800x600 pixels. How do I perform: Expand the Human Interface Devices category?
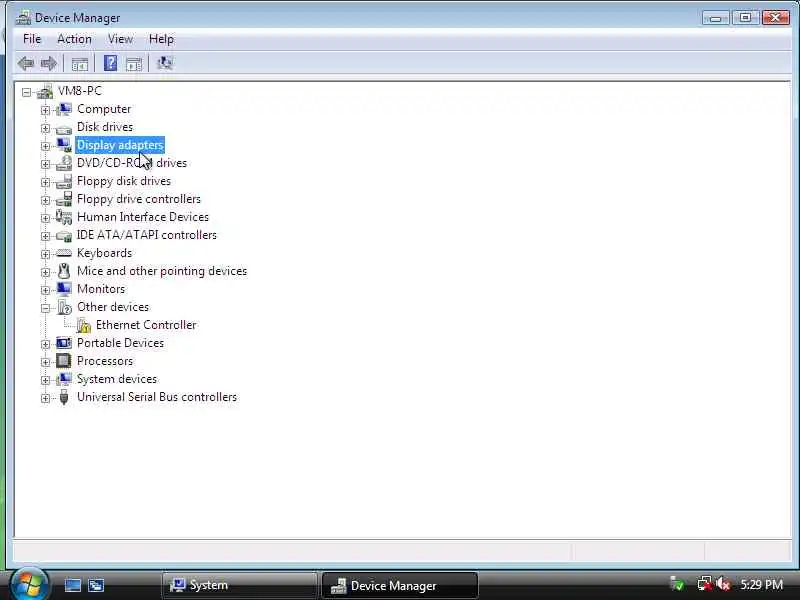tap(45, 218)
